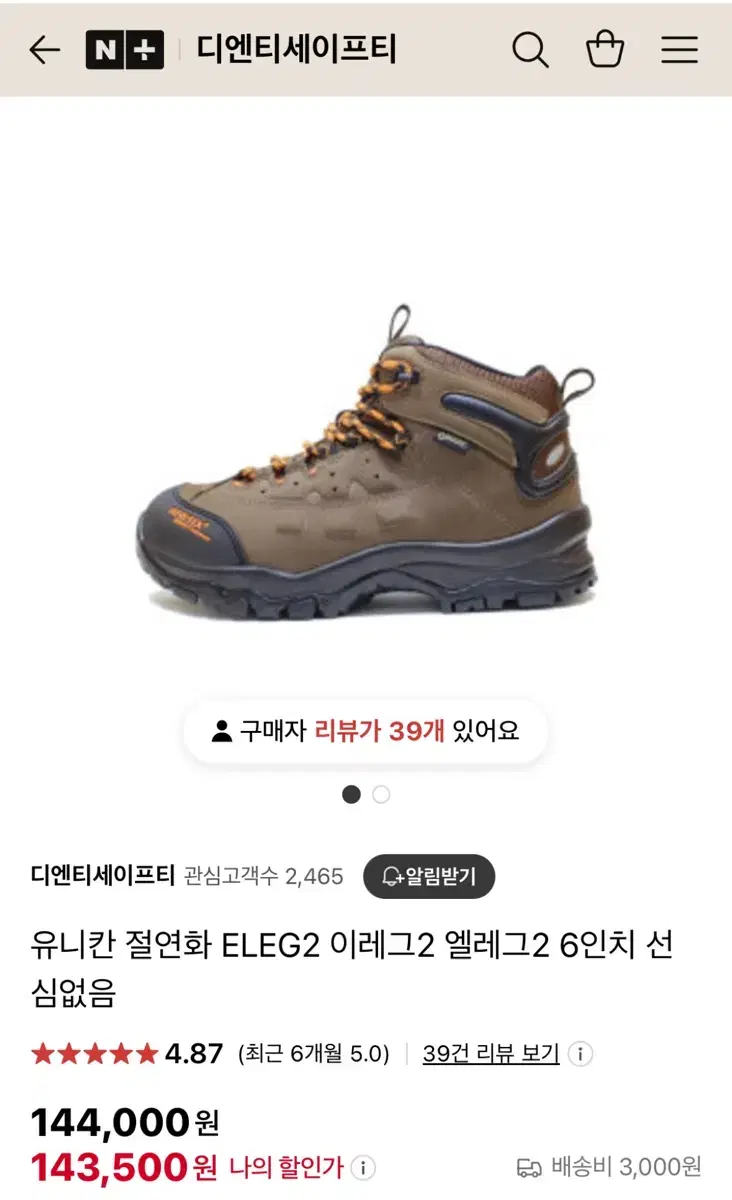Tap the product title 유니칸 절연화 ELEG2

(x=352, y=967)
